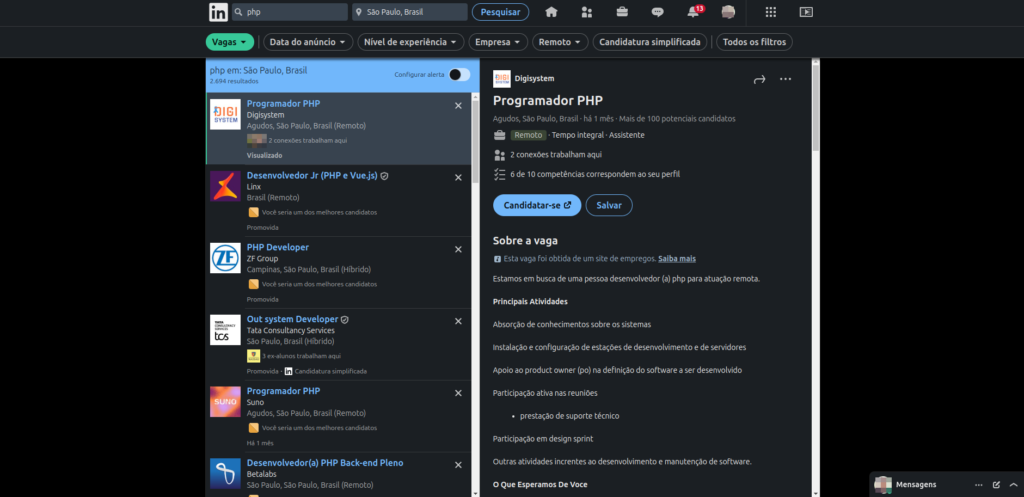Share the Programador PHP job via arrow icon
Viewport: 1024px width, 497px height.
click(759, 79)
